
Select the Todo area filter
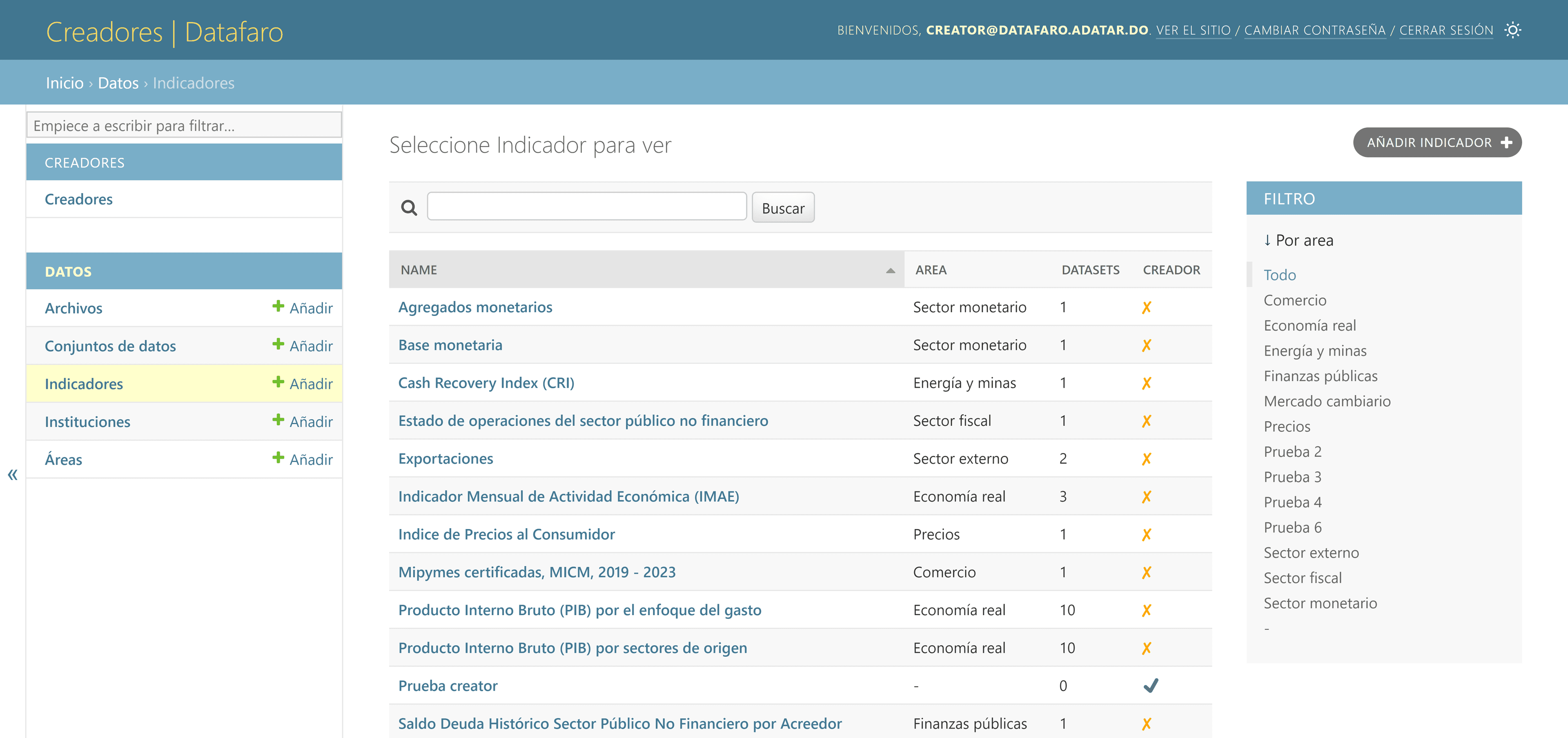tap(1279, 275)
